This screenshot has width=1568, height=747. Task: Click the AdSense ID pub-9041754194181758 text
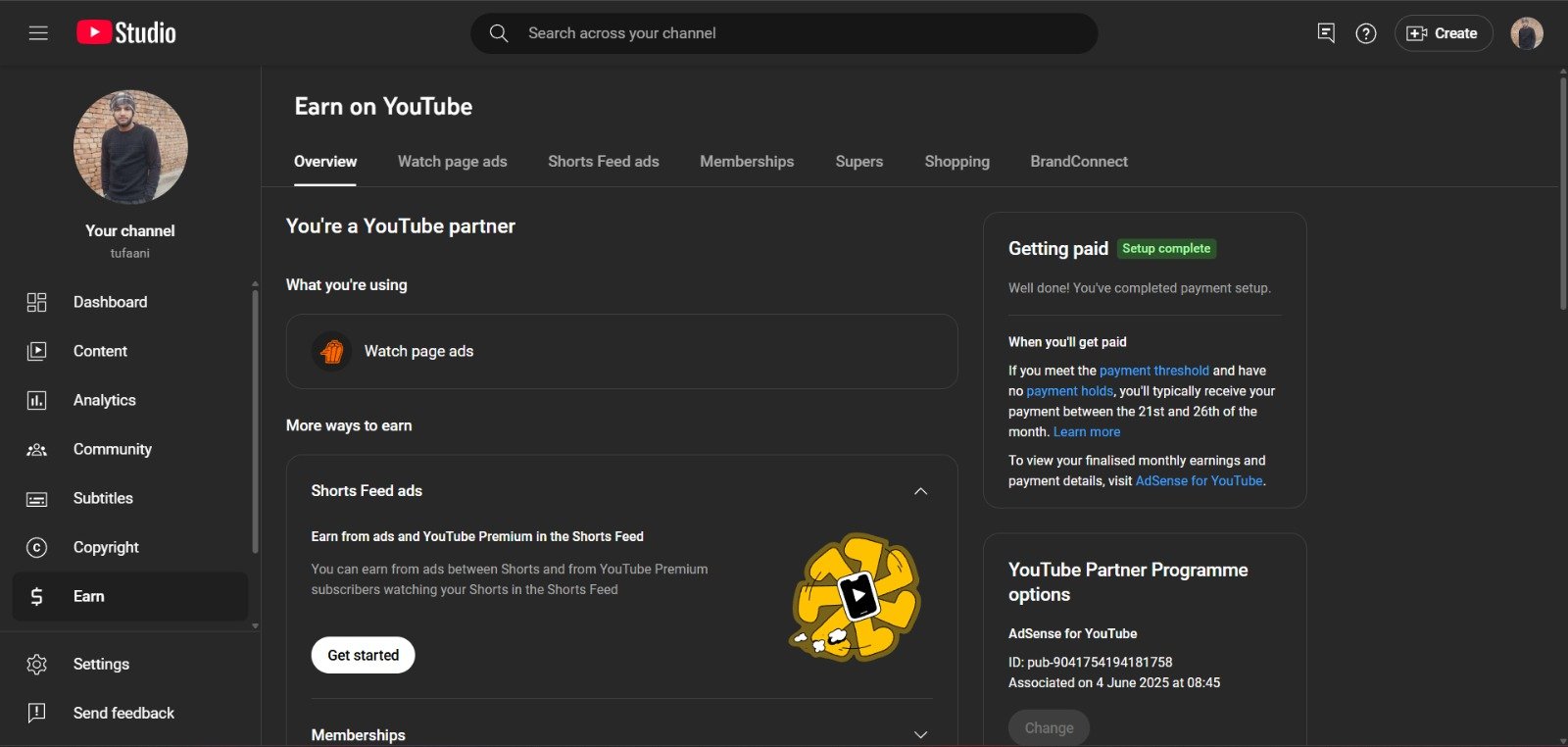(x=1091, y=663)
